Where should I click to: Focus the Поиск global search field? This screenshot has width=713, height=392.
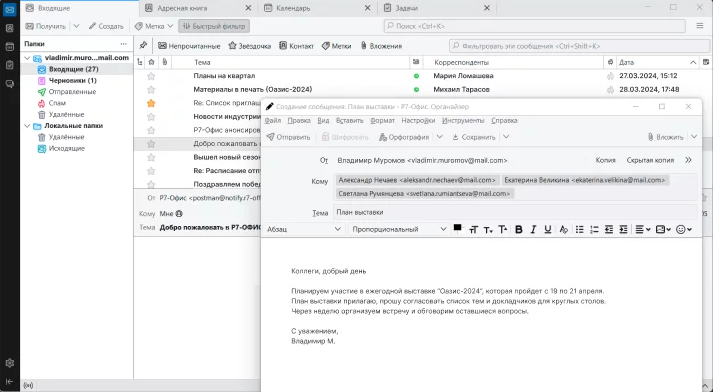535,26
